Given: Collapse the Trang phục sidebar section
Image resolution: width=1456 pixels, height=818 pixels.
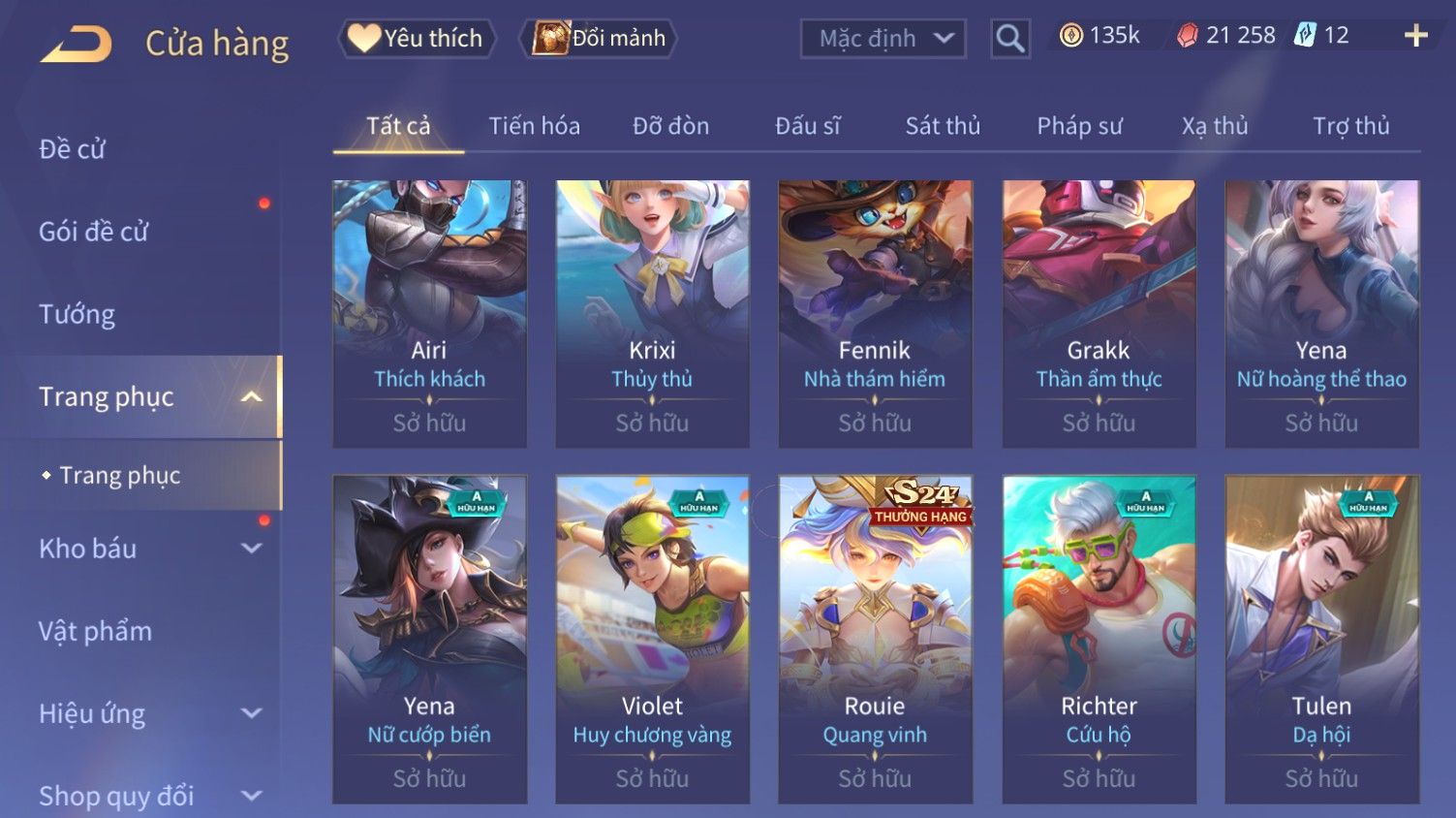Looking at the screenshot, I should tap(251, 396).
